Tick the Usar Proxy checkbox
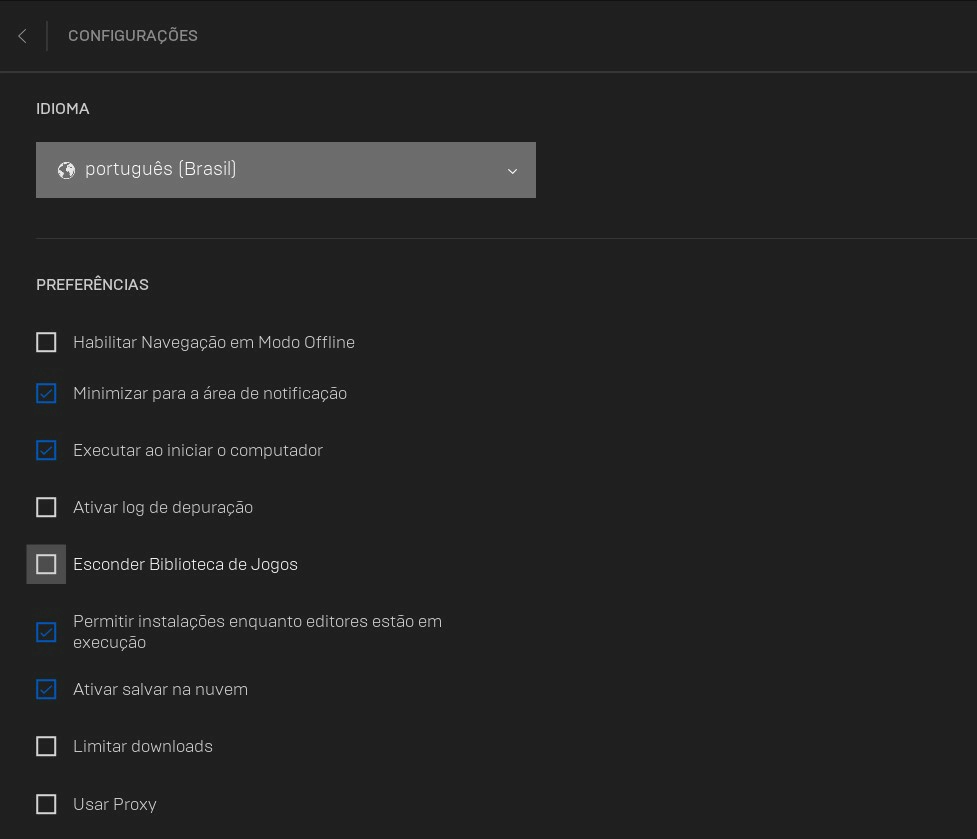Screen dimensions: 977x839 (46, 804)
